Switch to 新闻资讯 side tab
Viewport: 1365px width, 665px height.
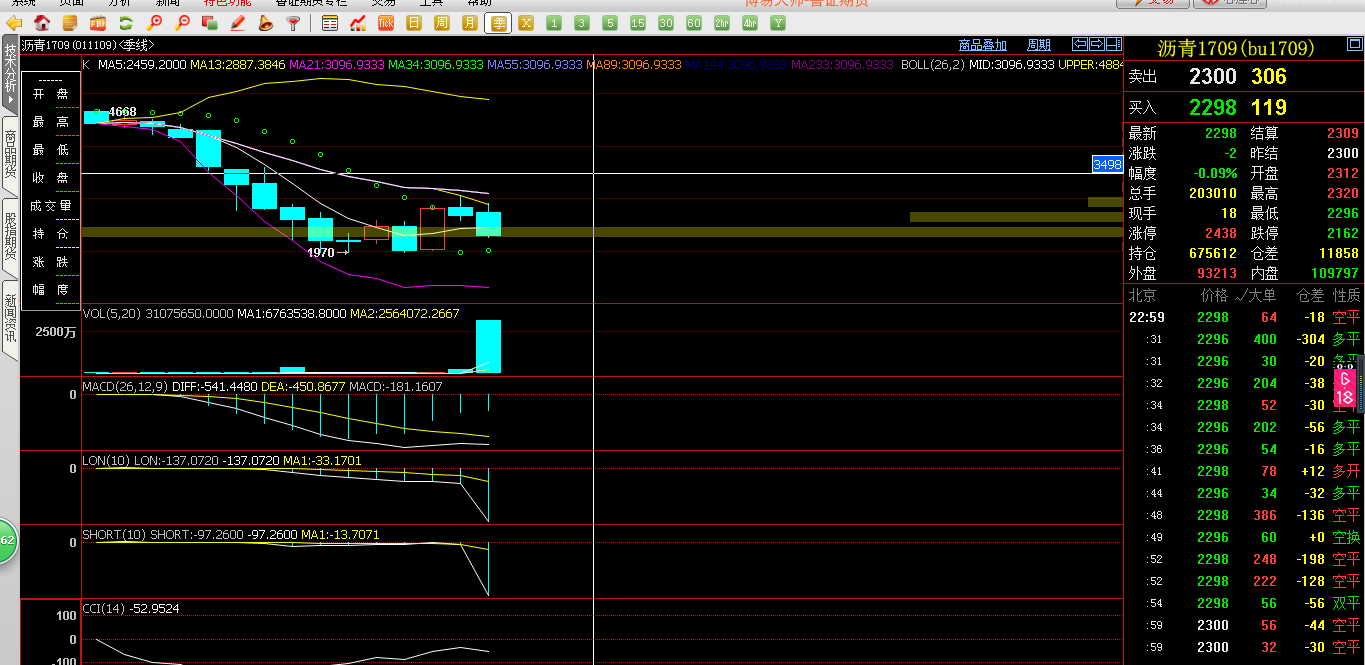click(10, 321)
